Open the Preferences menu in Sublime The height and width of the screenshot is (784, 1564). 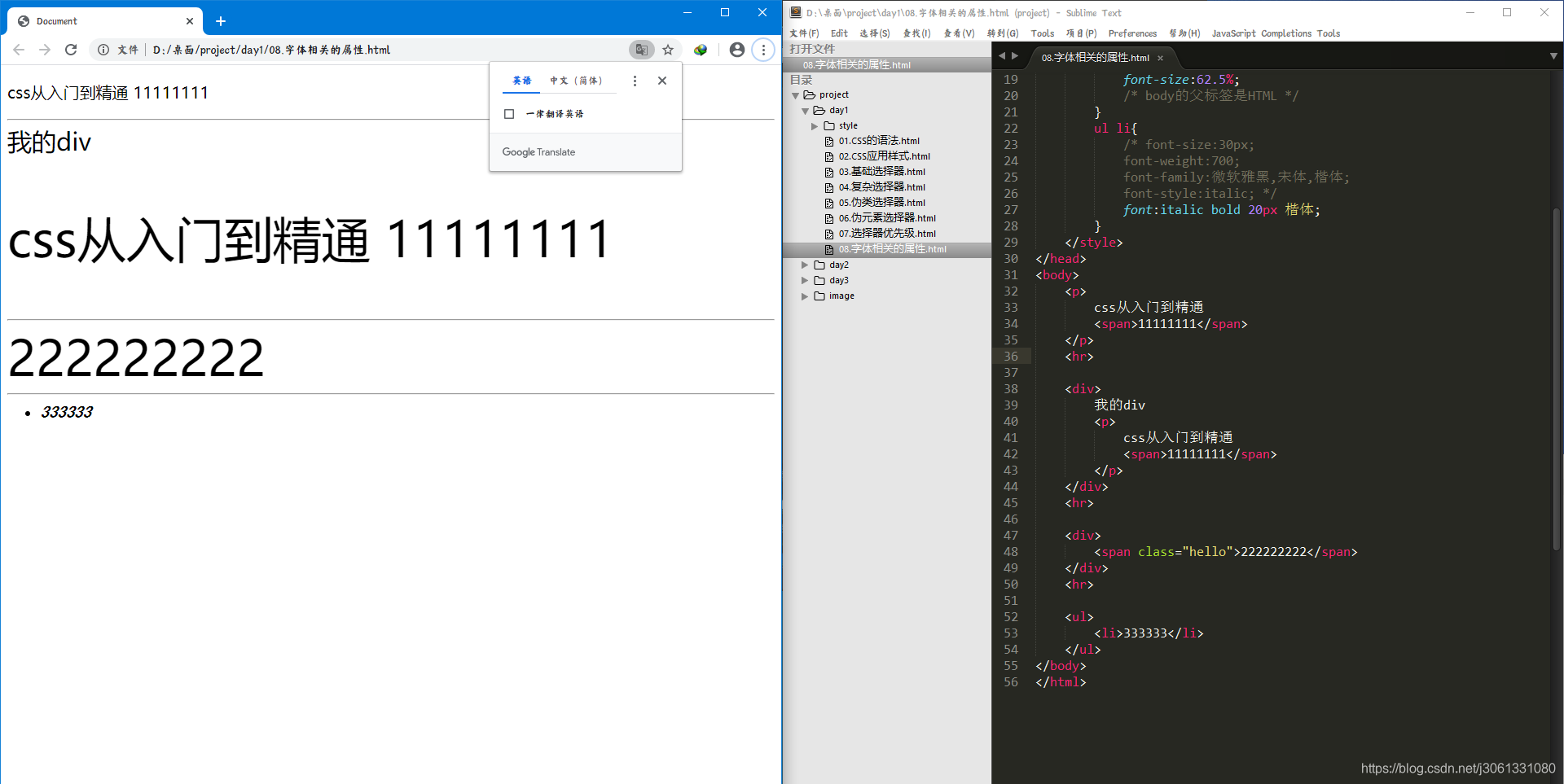click(x=1132, y=33)
